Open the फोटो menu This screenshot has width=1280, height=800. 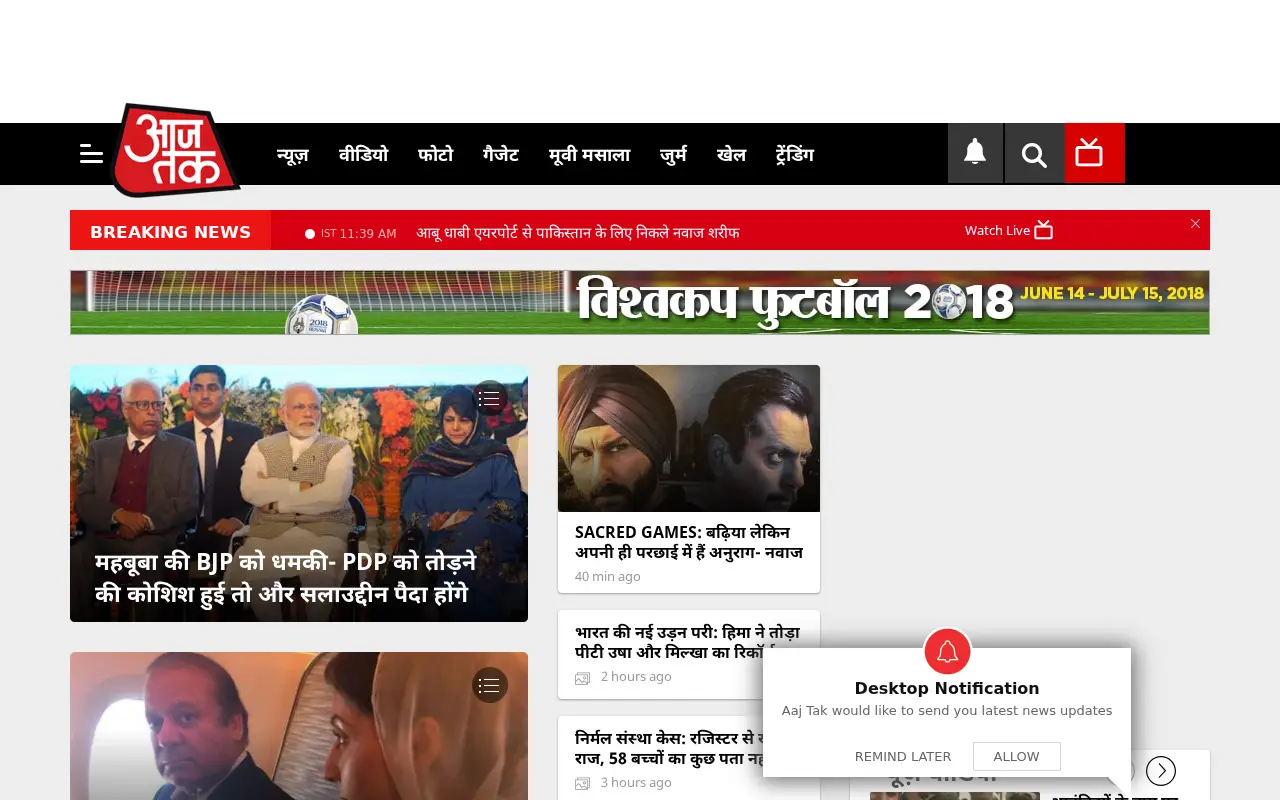[435, 155]
